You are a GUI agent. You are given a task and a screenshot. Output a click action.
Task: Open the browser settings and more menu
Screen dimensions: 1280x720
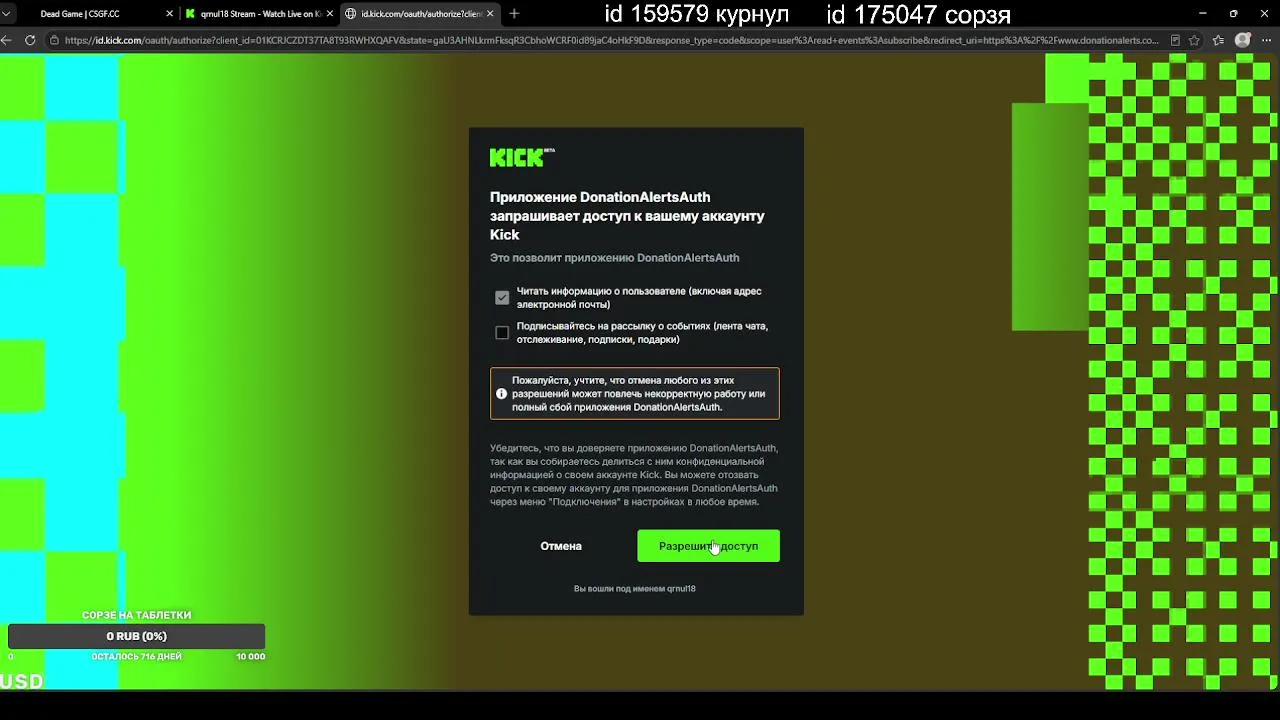pos(1267,40)
